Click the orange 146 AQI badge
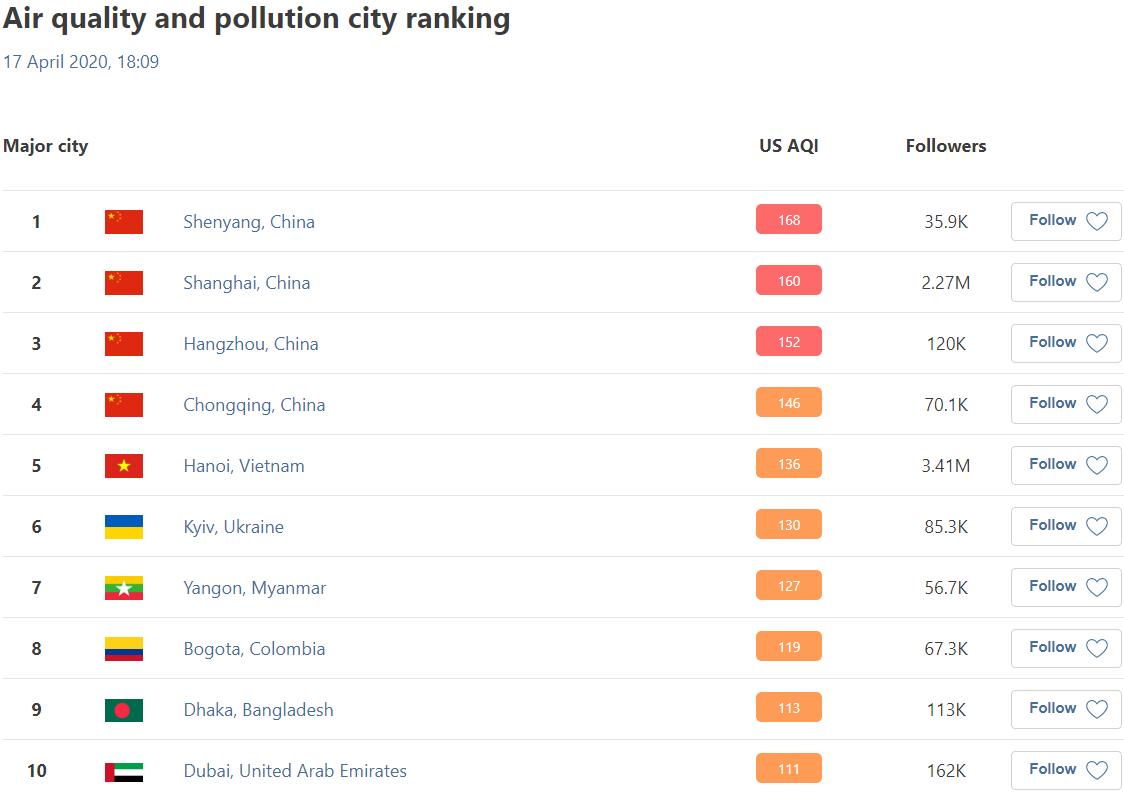The width and height of the screenshot is (1124, 800). click(789, 403)
